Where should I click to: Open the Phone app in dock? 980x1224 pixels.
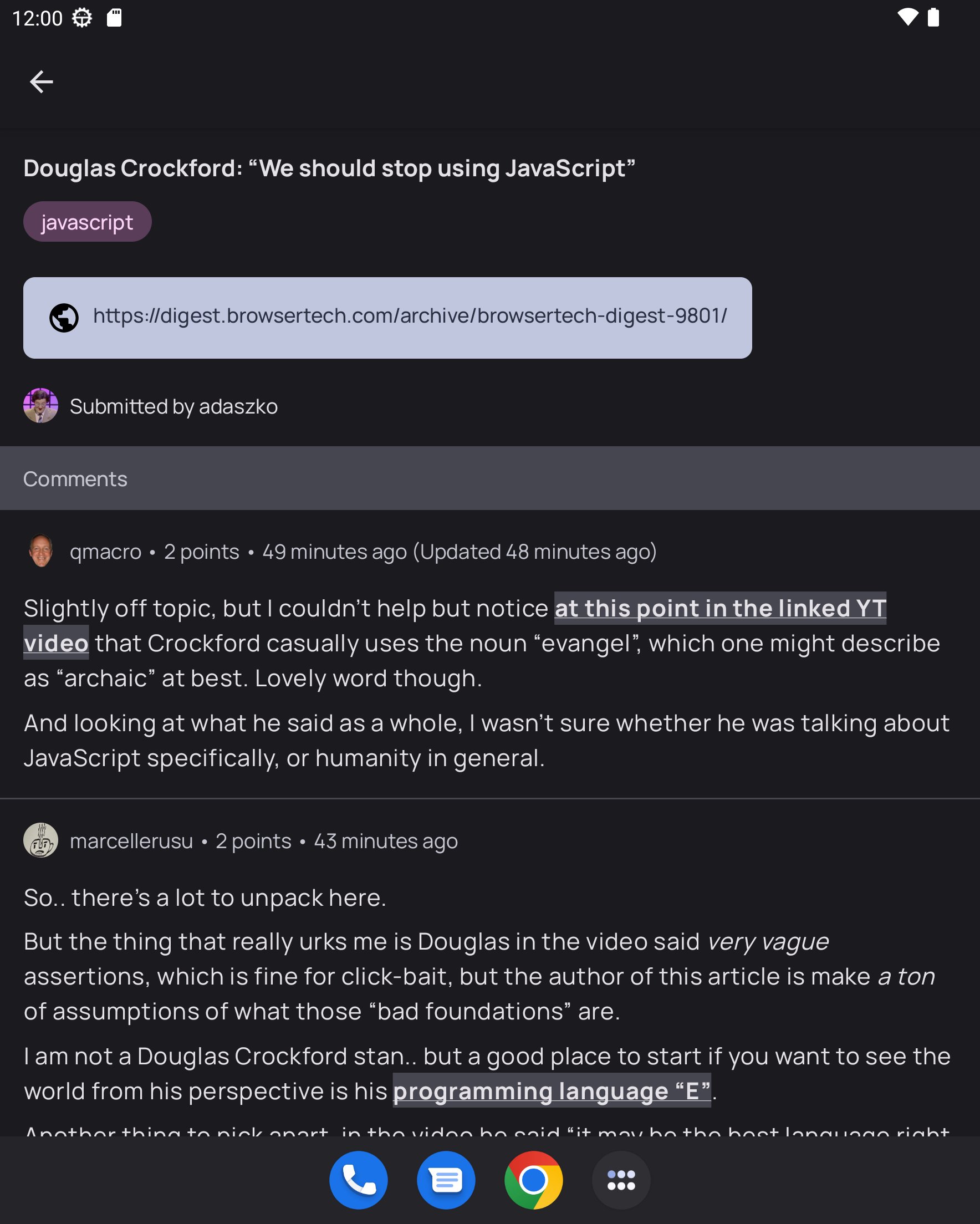[x=358, y=1180]
